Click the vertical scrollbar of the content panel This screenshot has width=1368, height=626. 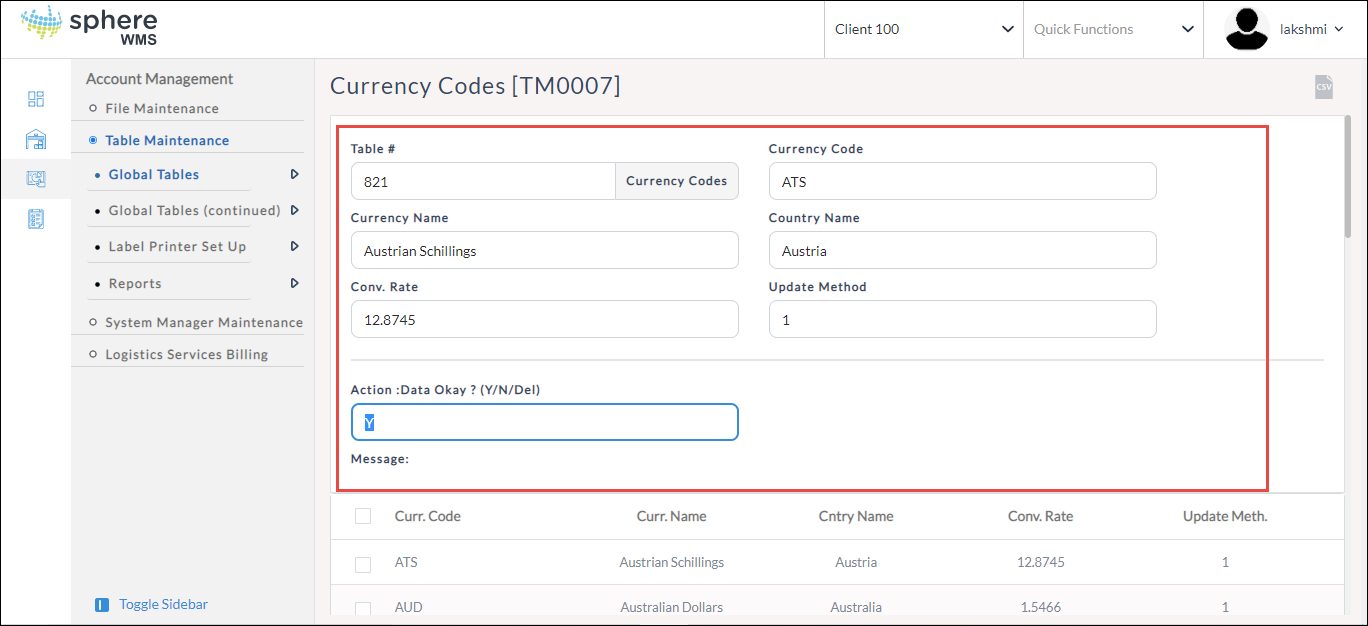1348,180
